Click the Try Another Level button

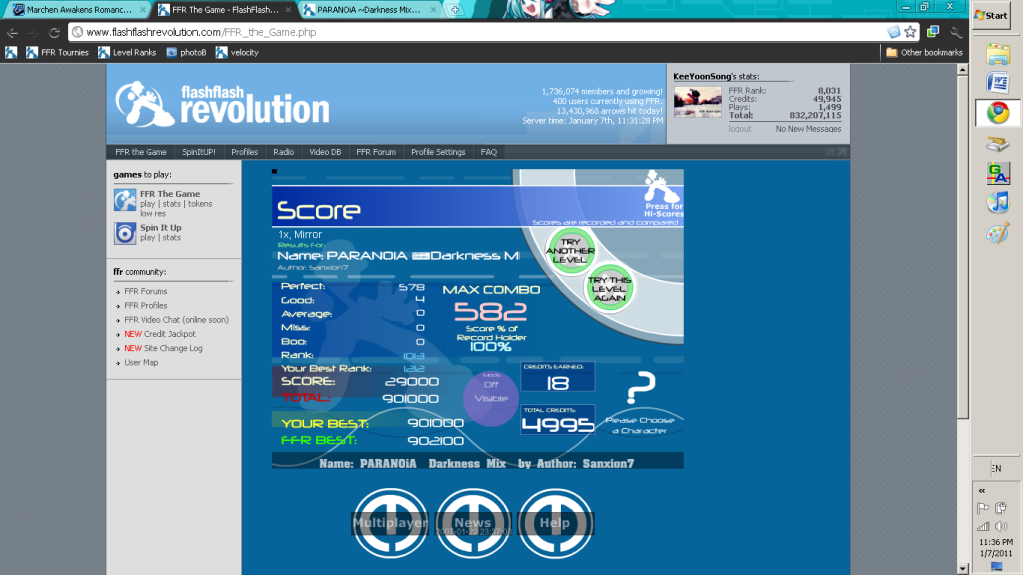point(571,250)
